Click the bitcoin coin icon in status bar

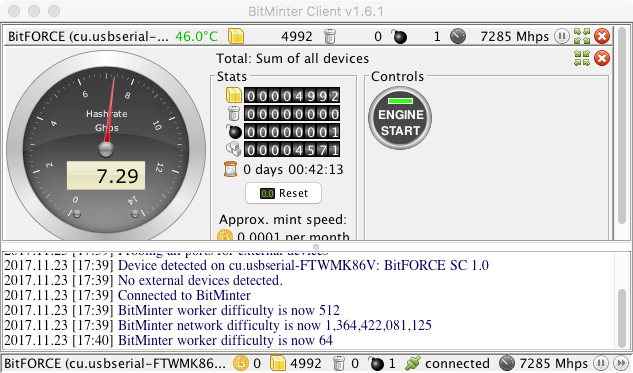(x=241, y=363)
